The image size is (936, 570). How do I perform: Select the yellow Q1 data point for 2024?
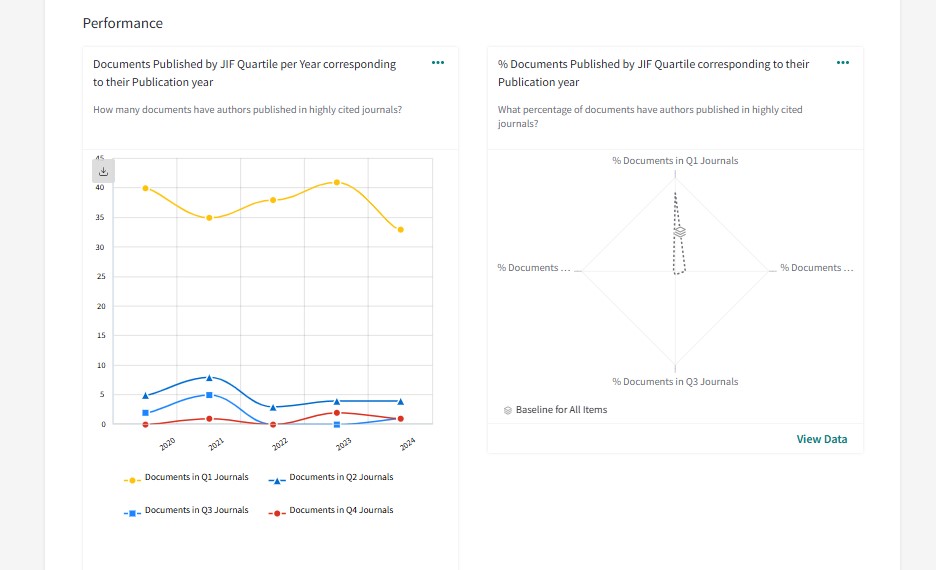[x=401, y=230]
